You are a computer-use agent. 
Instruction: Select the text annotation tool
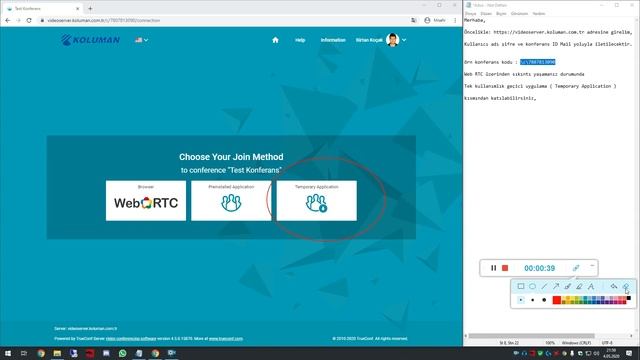[x=591, y=287]
